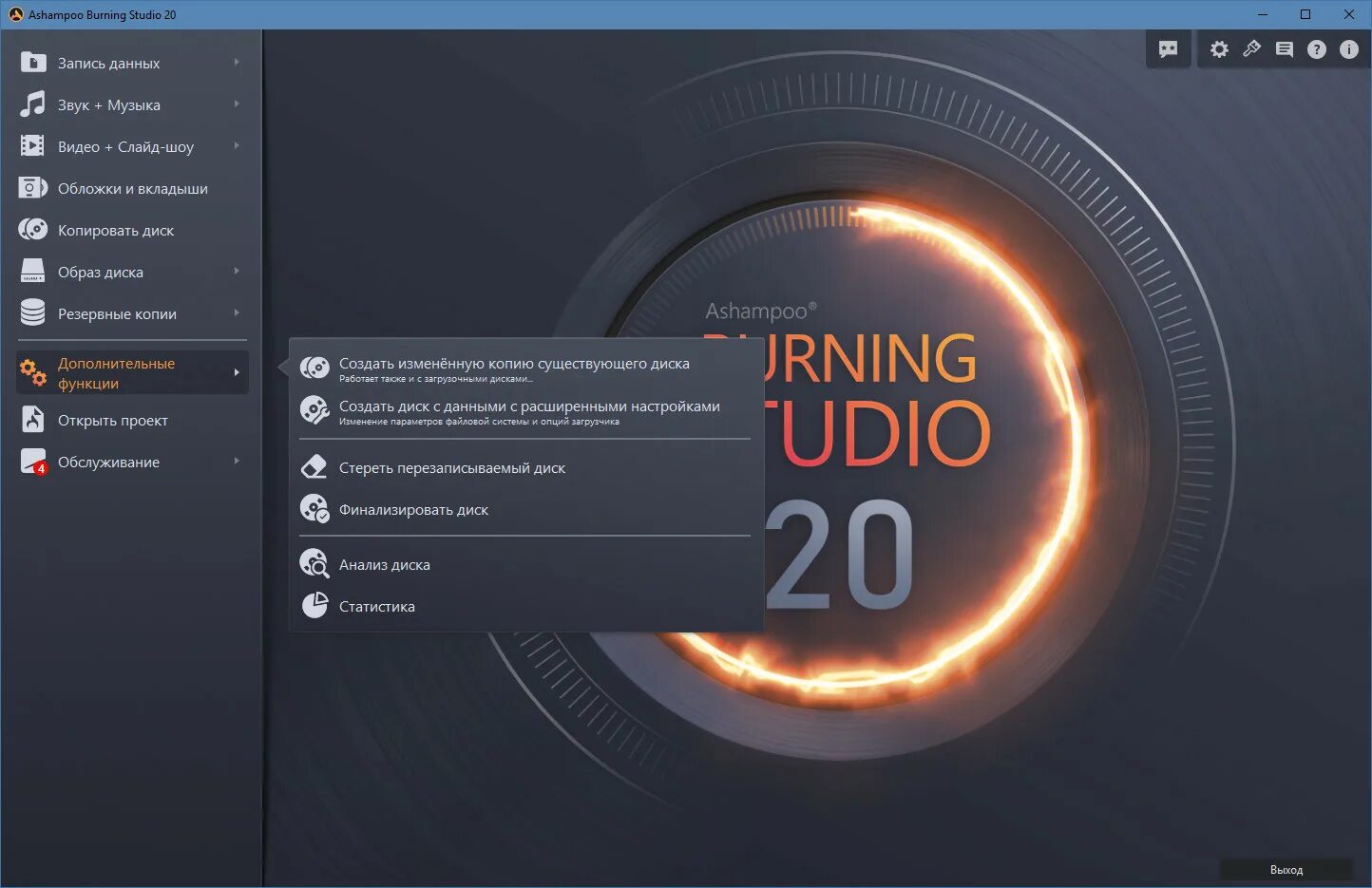Click the pin tool icon in top toolbar
This screenshot has height=888, width=1372.
[x=1251, y=49]
